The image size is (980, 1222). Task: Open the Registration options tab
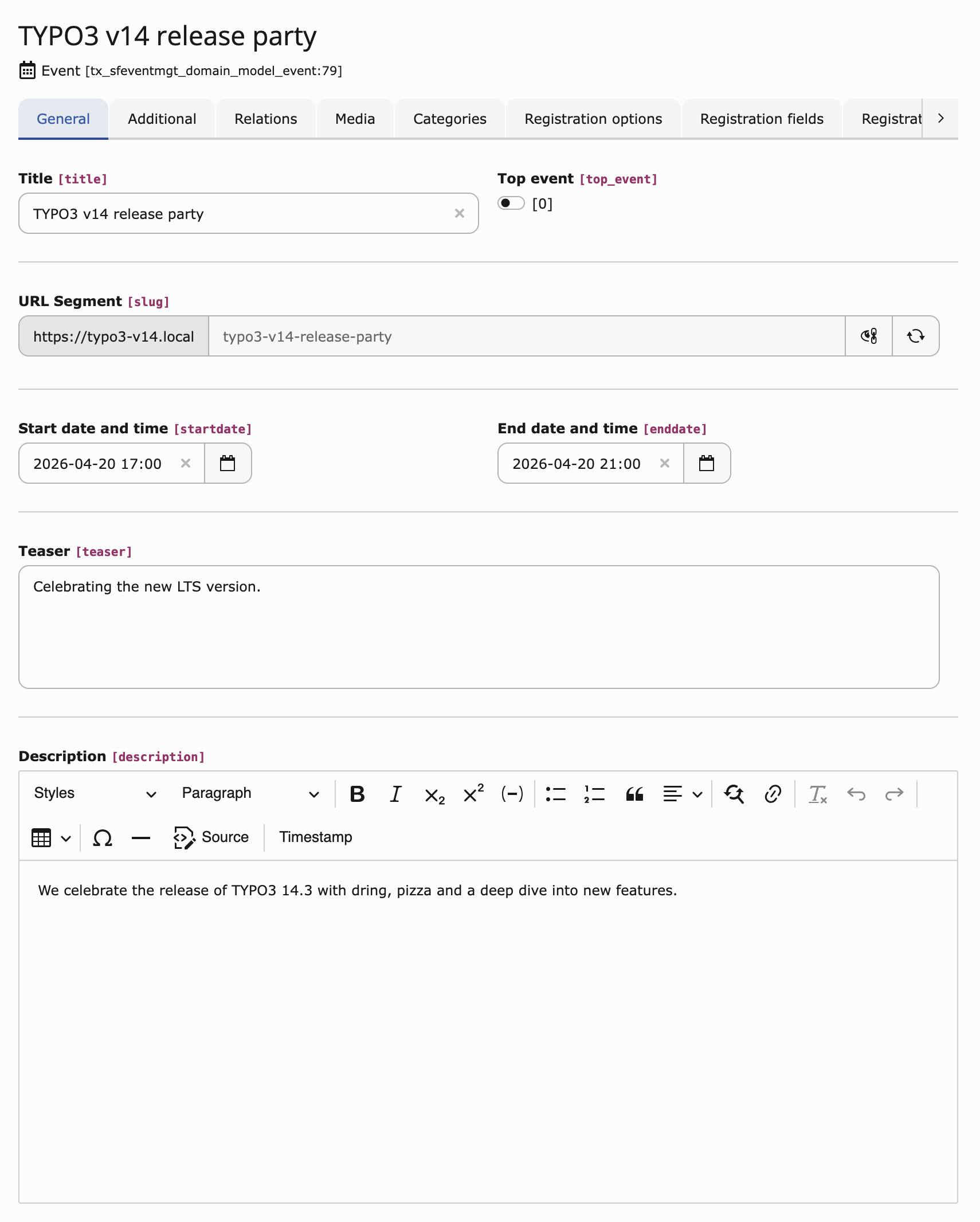tap(593, 119)
